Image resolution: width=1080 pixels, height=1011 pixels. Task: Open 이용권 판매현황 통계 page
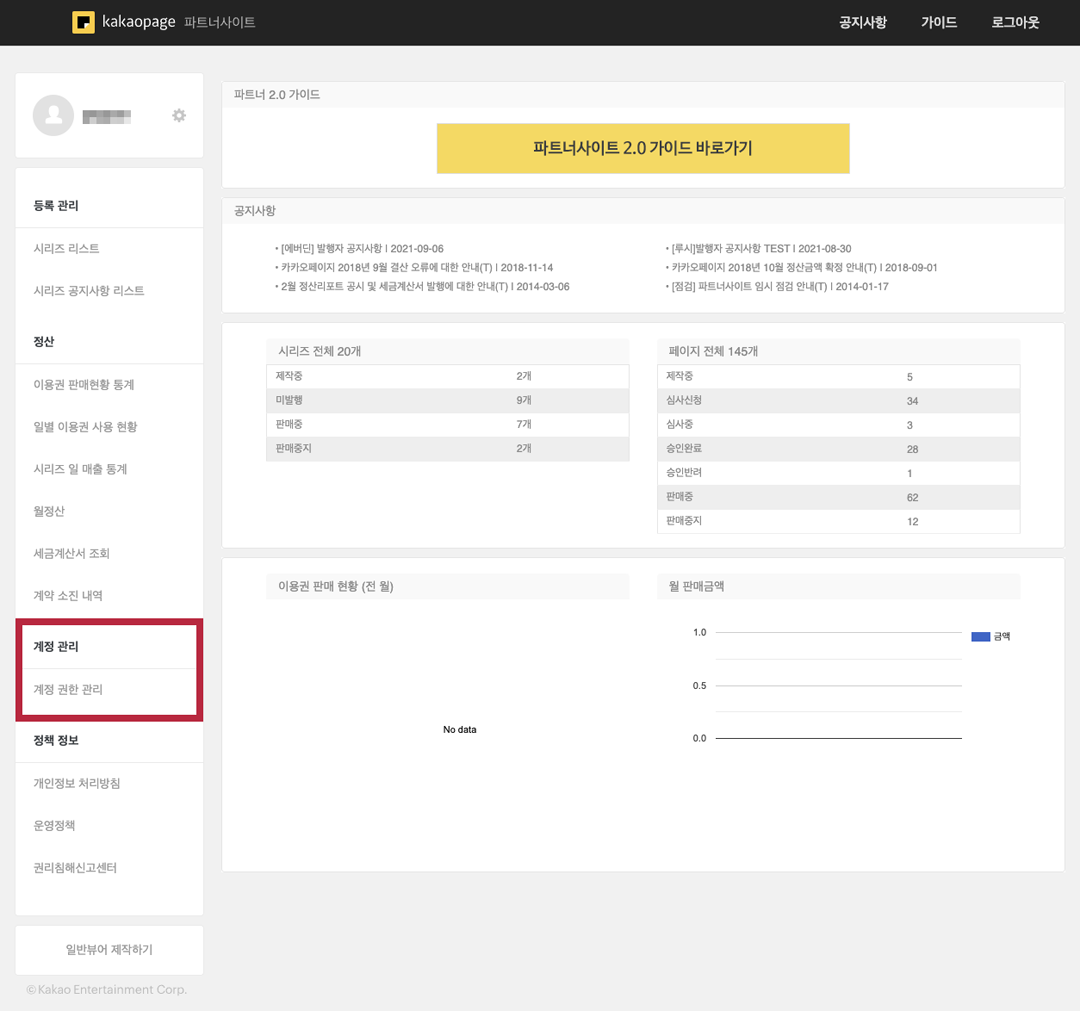[x=83, y=384]
